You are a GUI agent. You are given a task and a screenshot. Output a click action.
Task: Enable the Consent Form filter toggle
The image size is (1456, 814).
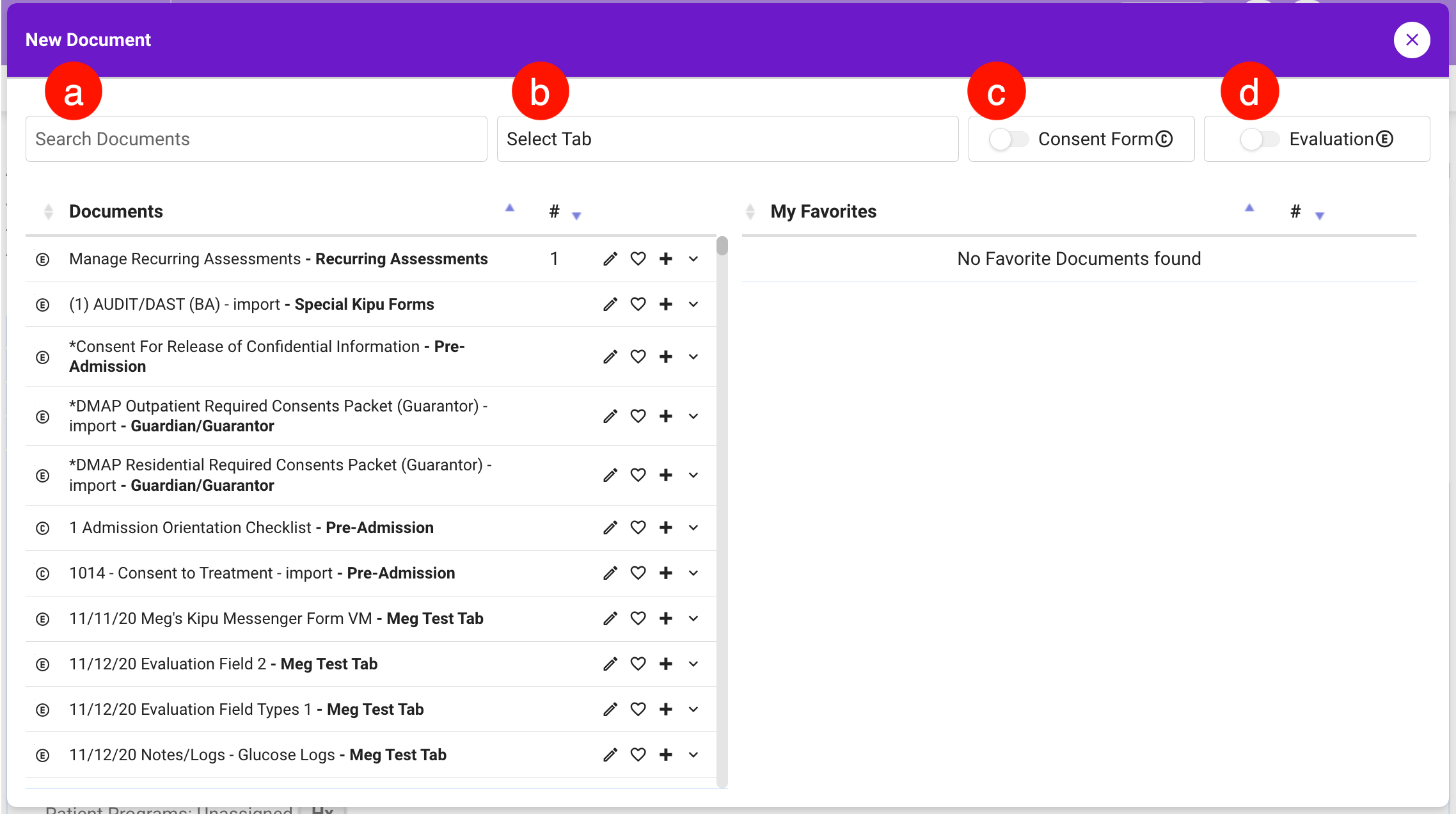coord(1008,139)
